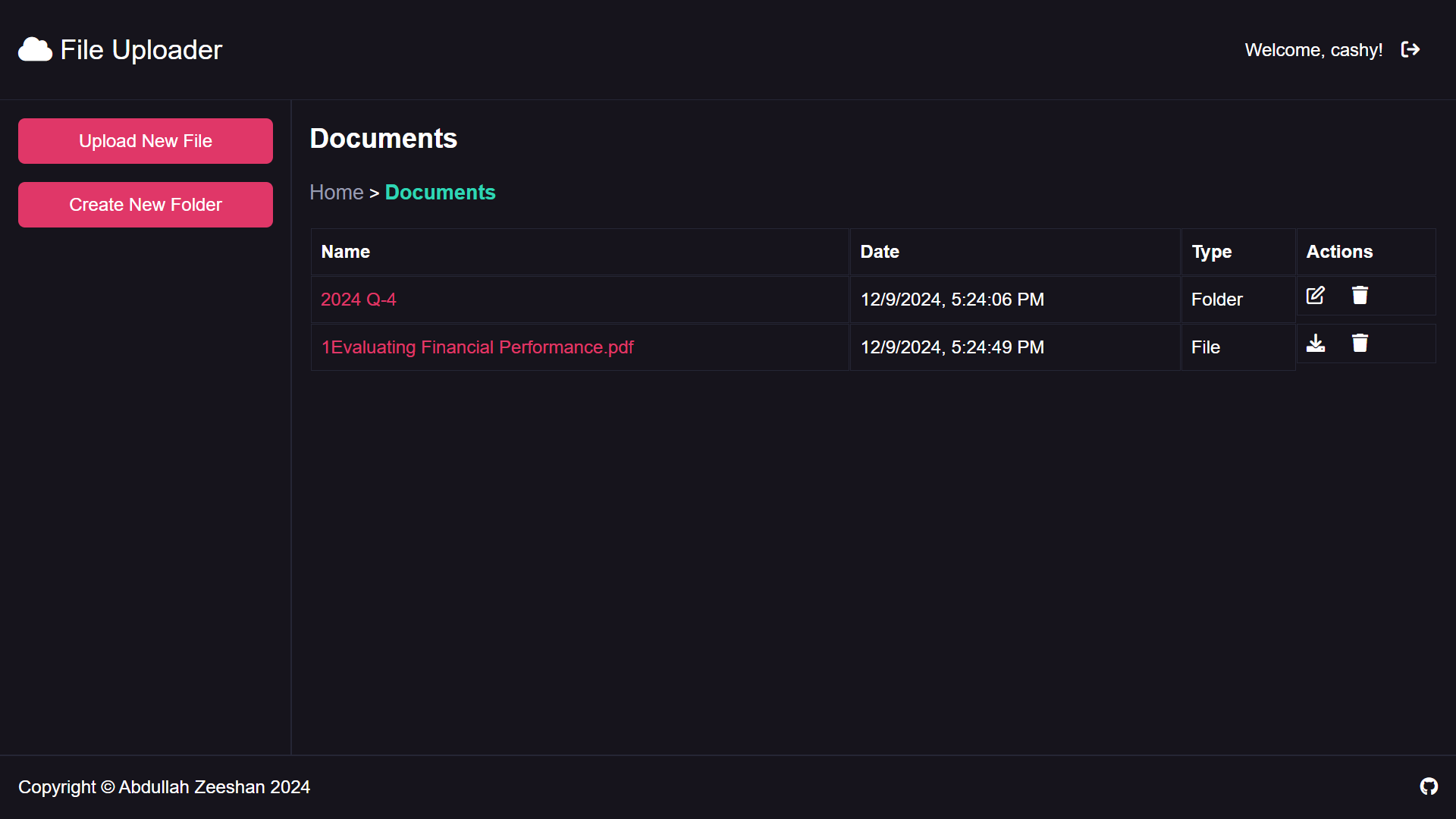Click the Date column header
The image size is (1456, 819).
click(879, 252)
